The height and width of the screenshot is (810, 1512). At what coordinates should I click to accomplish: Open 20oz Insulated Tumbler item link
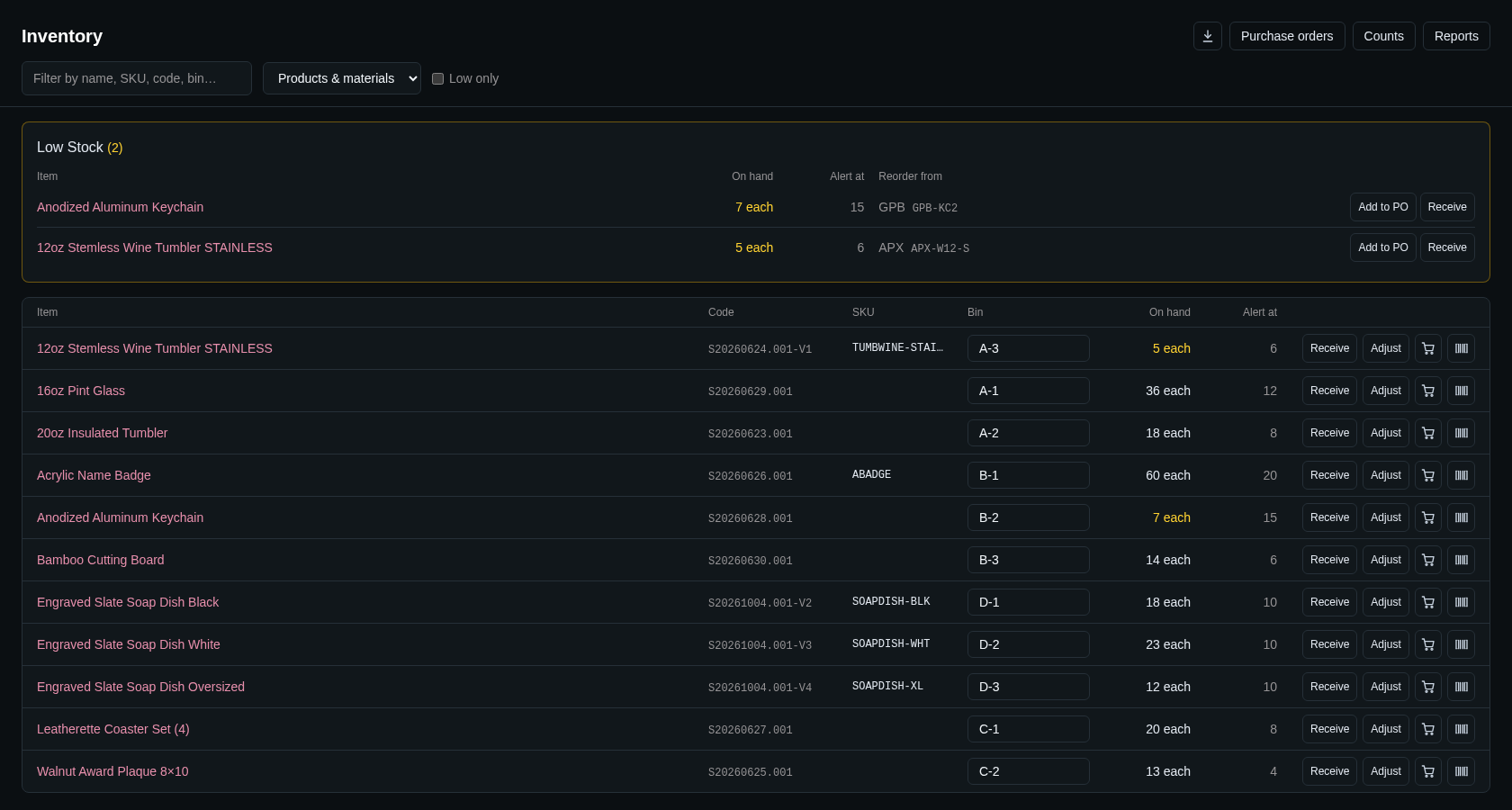tap(103, 433)
